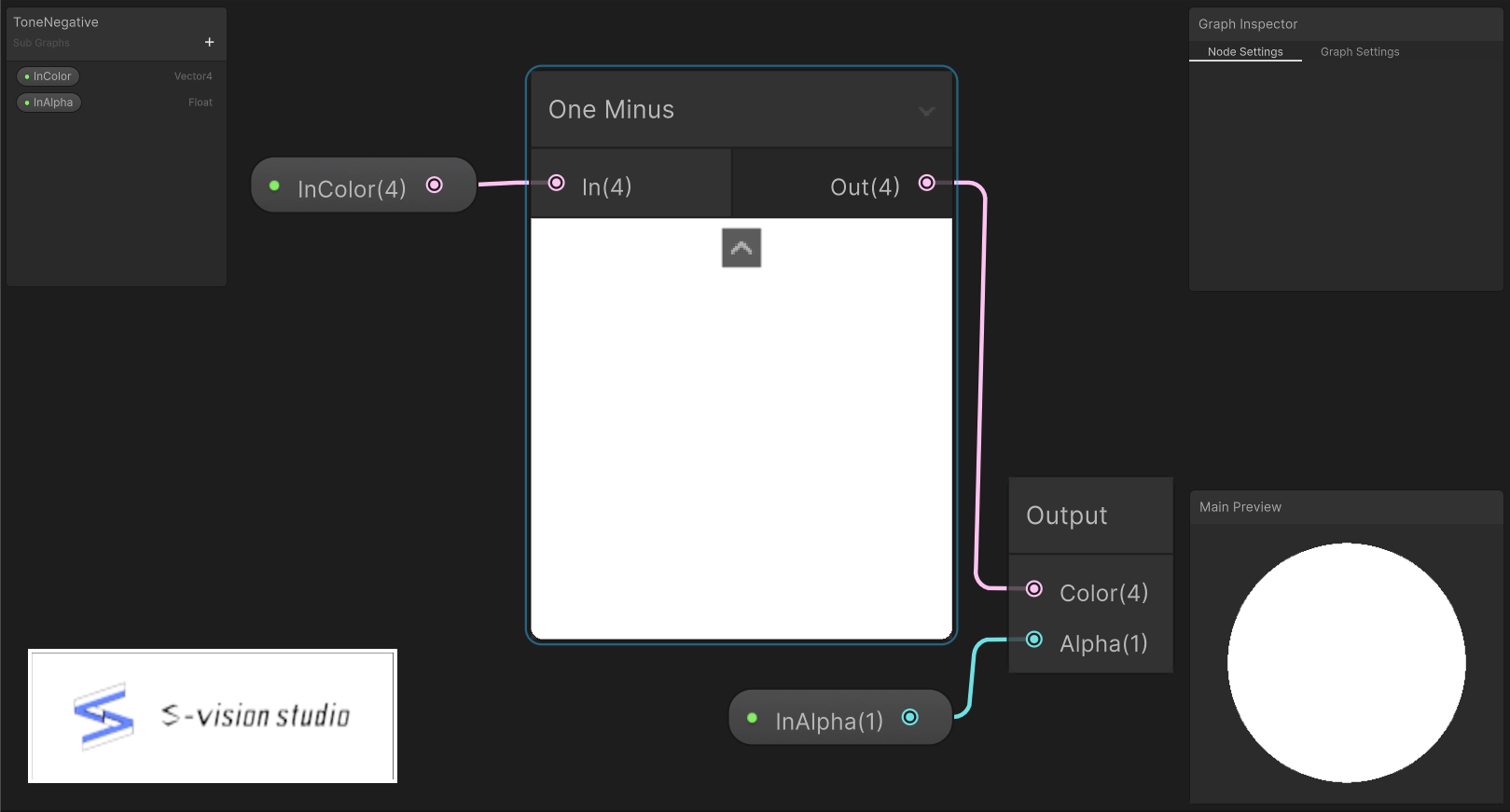This screenshot has height=812, width=1510.
Task: Click the ToneNegative blackboard title
Action: coord(56,22)
